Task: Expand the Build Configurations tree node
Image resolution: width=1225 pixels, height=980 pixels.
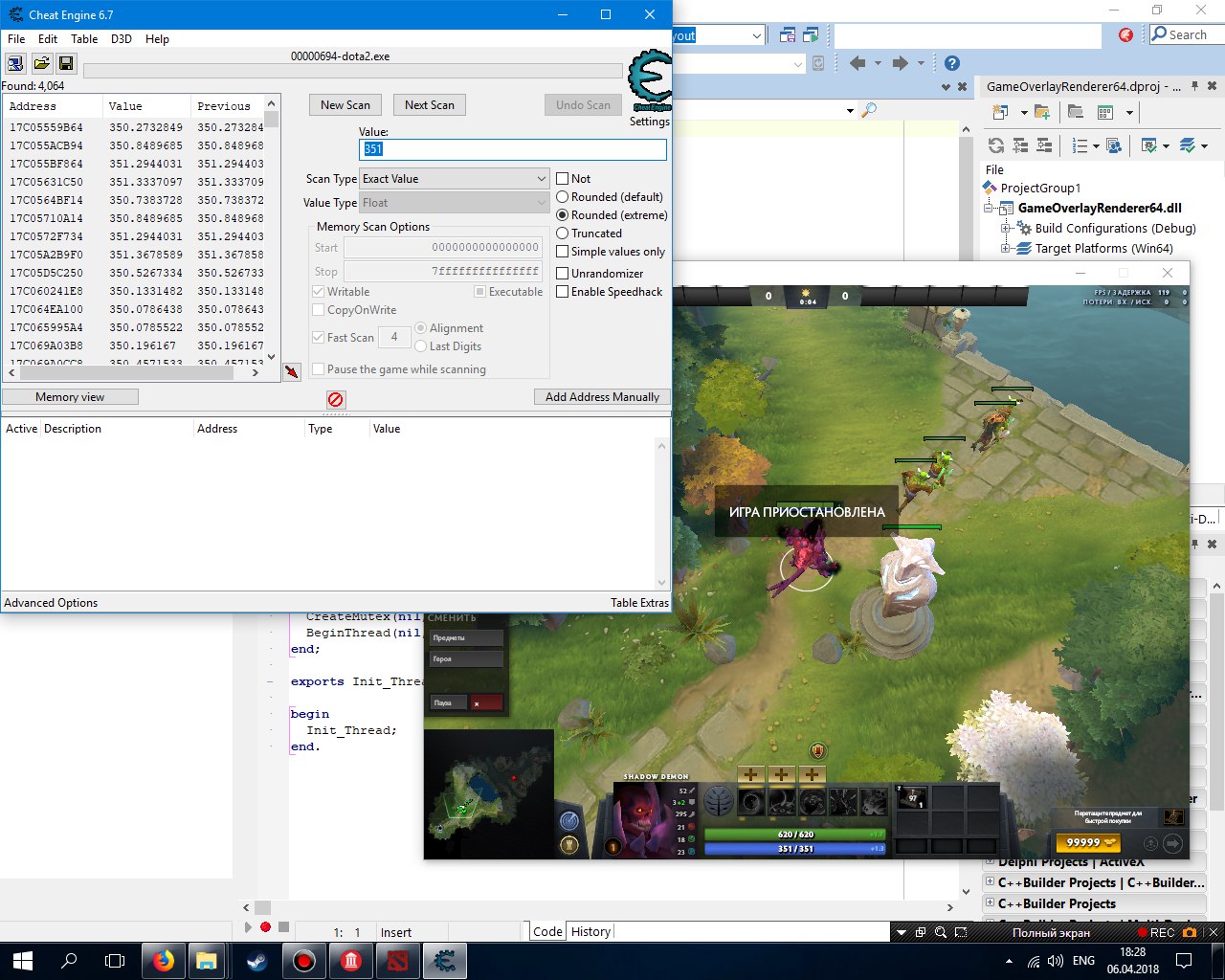Action: point(1006,229)
